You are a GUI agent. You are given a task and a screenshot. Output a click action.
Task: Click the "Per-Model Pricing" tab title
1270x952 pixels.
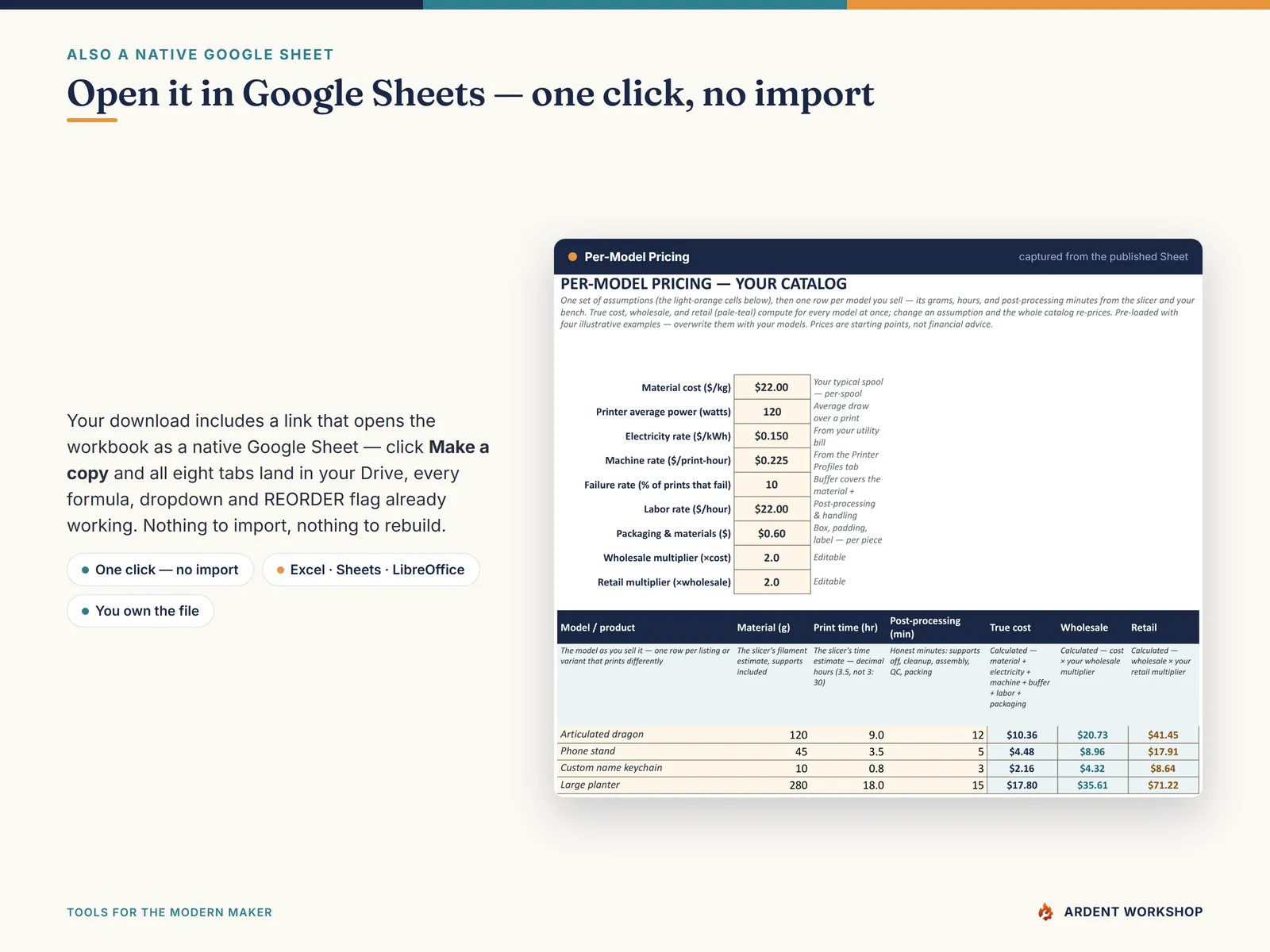(x=637, y=257)
